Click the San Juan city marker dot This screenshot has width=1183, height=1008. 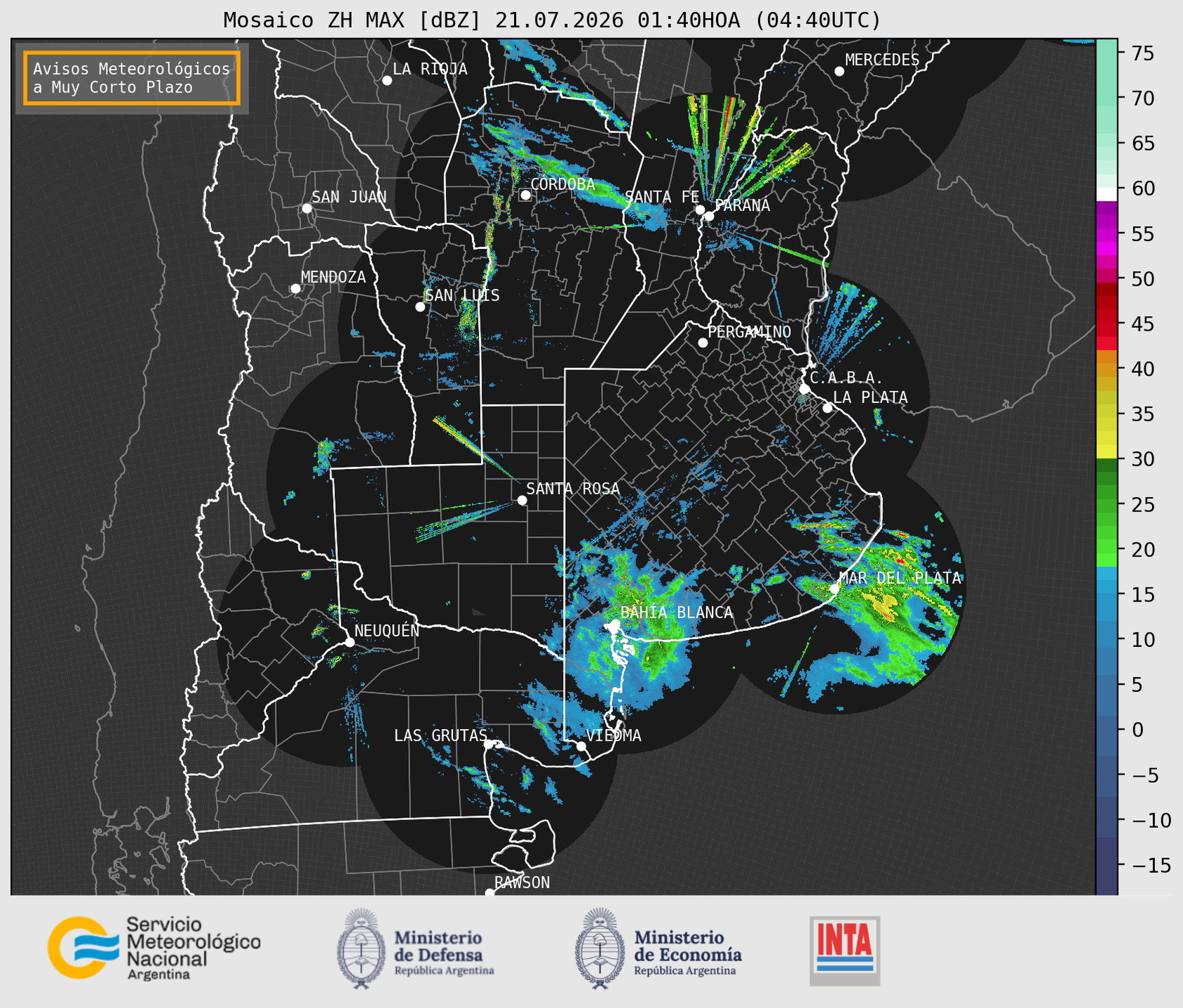point(306,208)
